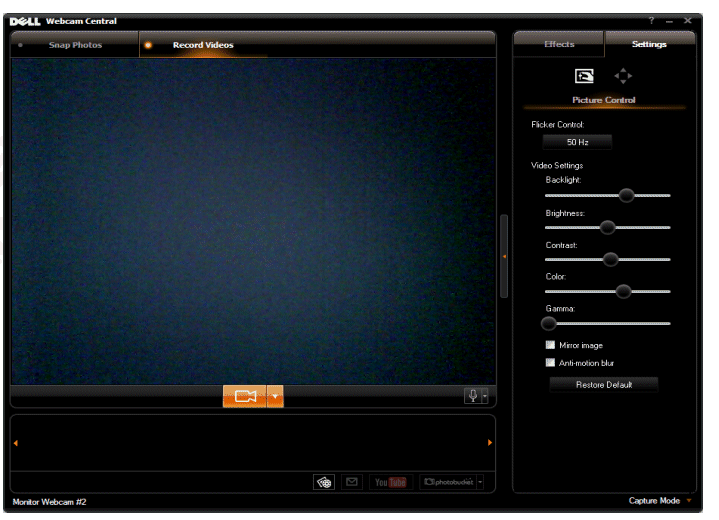719x520 pixels.
Task: Click the help question mark icon
Action: click(x=651, y=21)
